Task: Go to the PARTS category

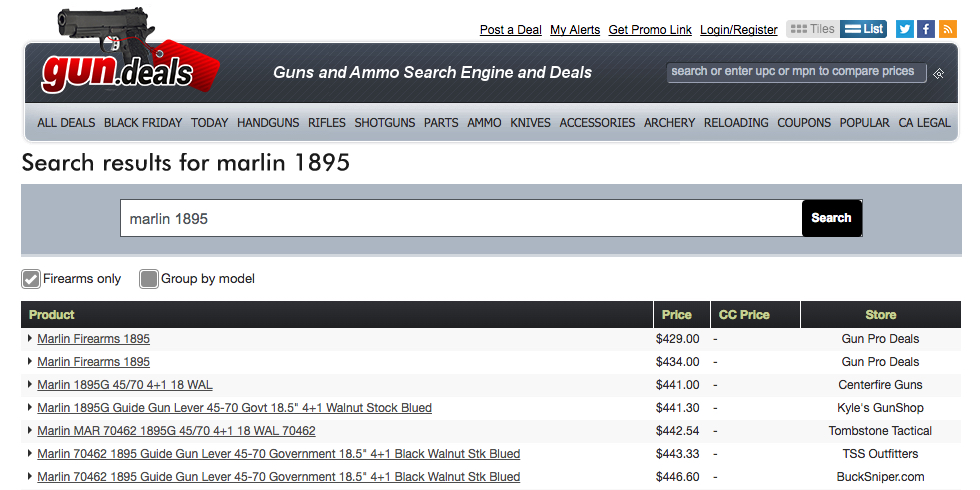Action: 441,122
